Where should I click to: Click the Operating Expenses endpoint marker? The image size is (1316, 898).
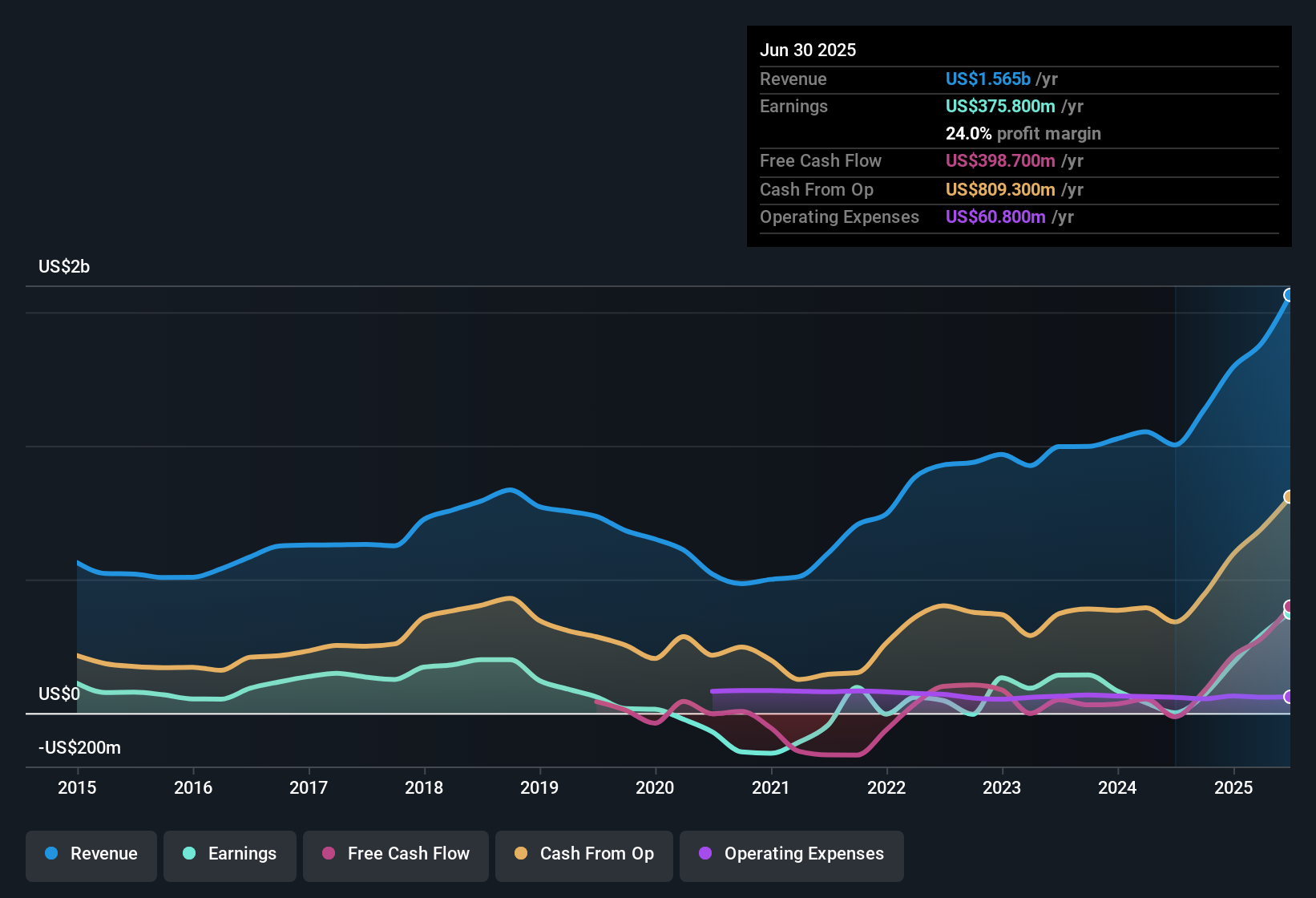1289,697
